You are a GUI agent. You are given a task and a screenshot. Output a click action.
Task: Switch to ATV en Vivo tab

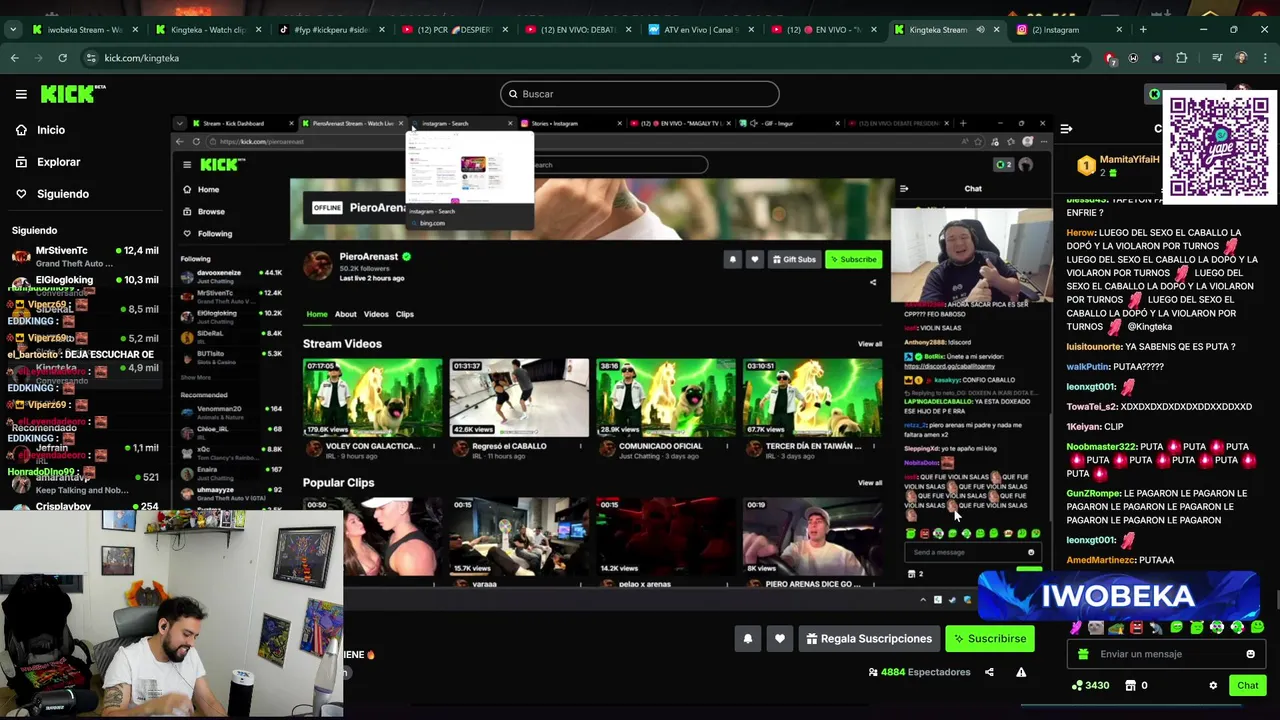pos(701,30)
